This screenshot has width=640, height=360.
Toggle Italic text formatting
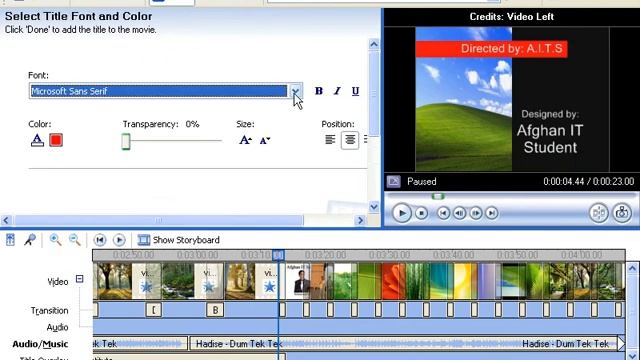[337, 91]
